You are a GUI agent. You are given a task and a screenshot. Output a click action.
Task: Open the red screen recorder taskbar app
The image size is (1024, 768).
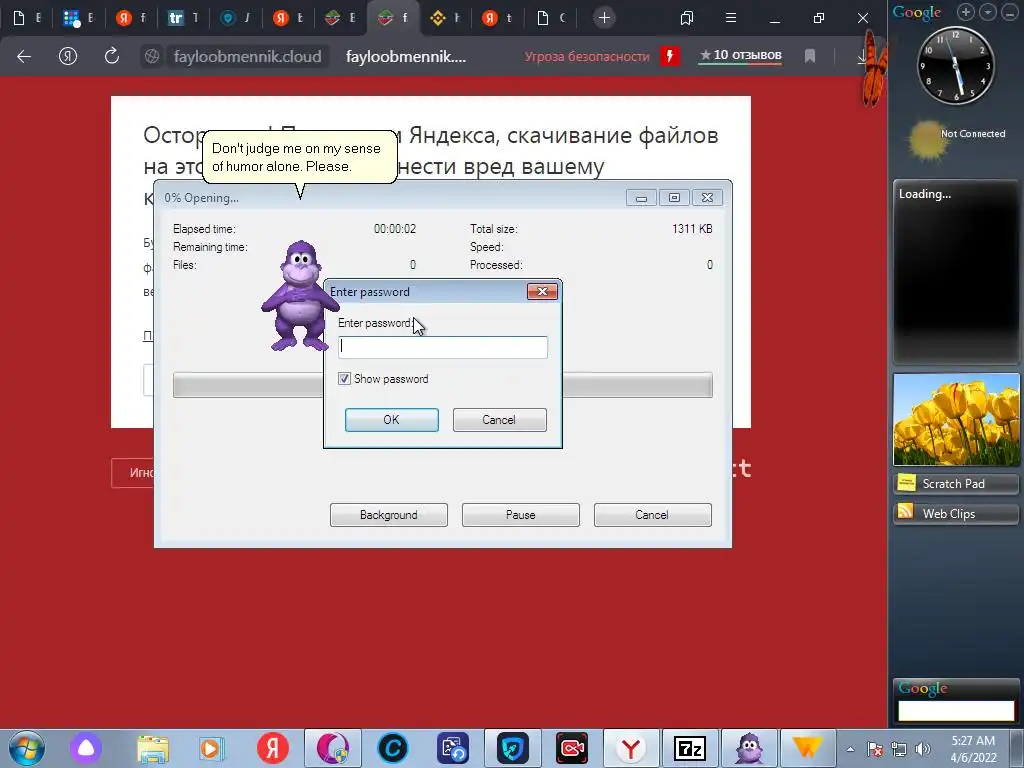(x=572, y=748)
